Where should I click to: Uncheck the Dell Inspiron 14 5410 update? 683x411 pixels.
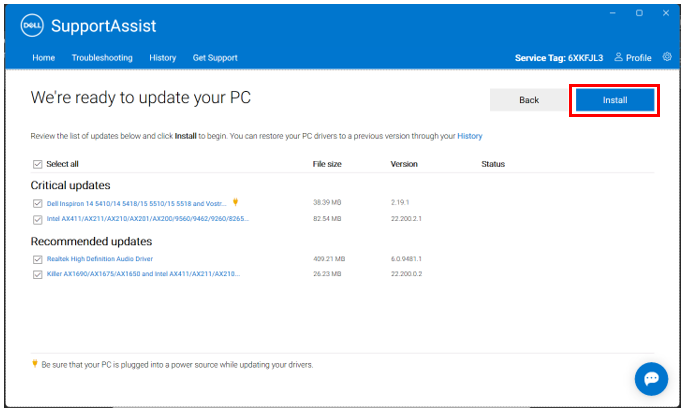click(37, 203)
